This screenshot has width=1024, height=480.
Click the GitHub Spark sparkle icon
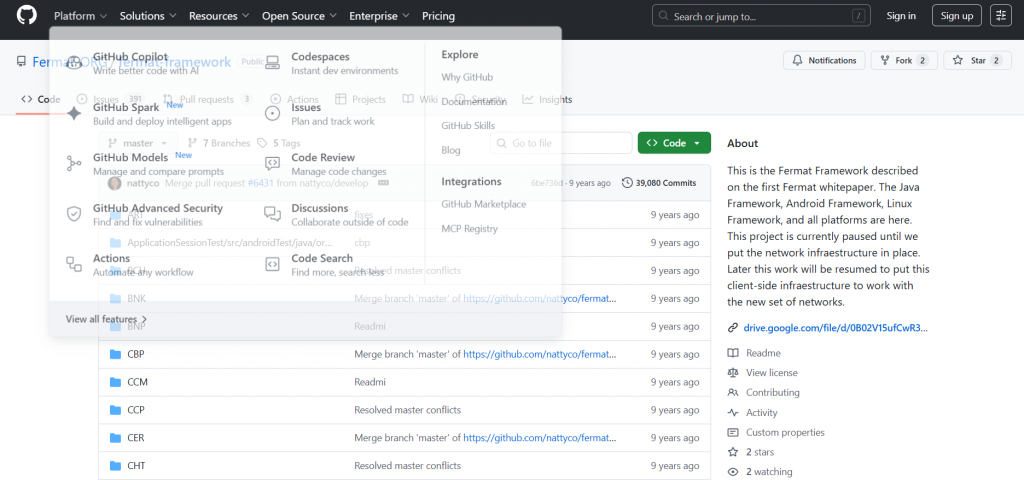coord(74,113)
